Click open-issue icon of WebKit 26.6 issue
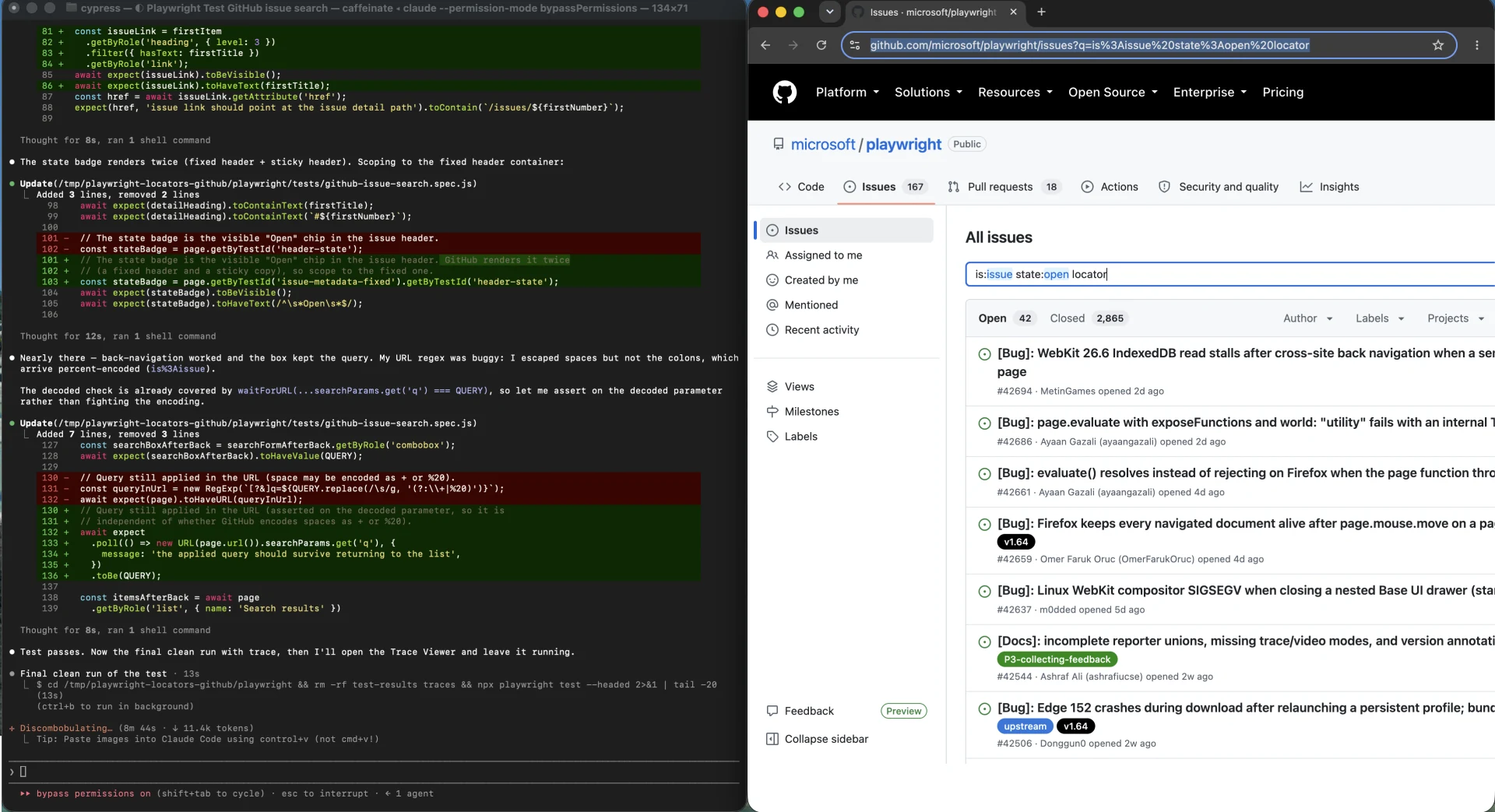This screenshot has height=812, width=1495. tap(984, 354)
